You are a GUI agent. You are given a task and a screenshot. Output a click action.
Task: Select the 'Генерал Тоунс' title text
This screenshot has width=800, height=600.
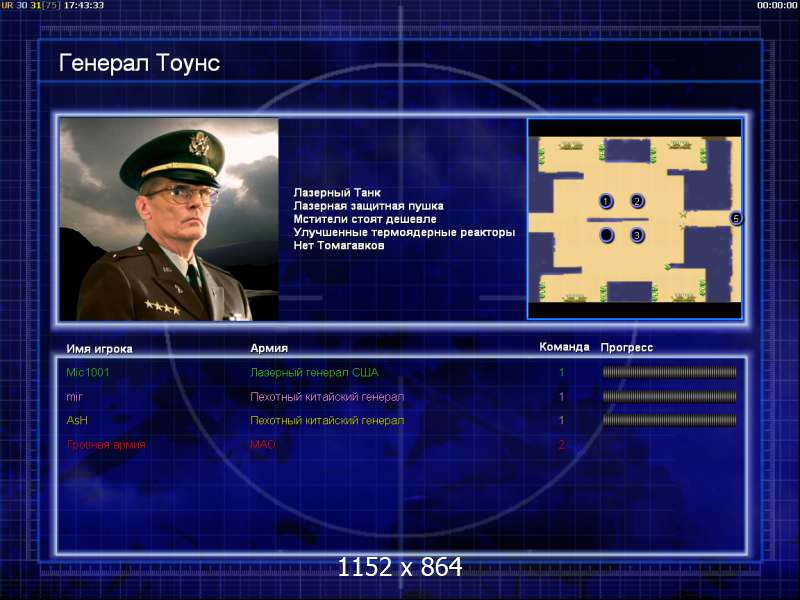[x=139, y=63]
